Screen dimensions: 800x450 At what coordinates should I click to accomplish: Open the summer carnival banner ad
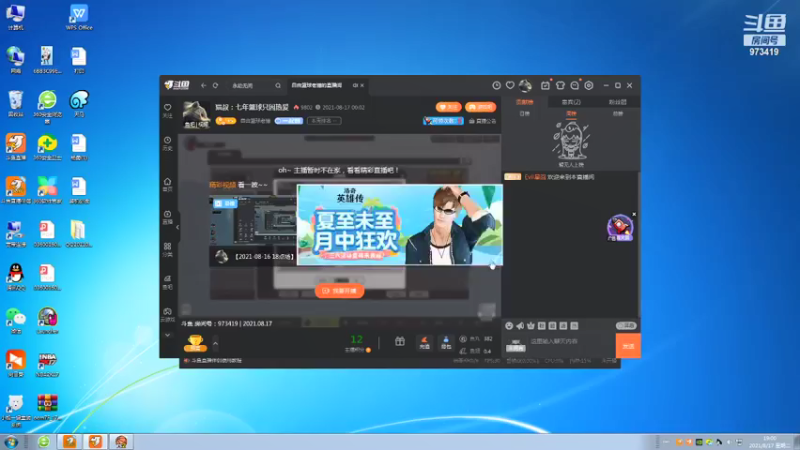[x=400, y=225]
